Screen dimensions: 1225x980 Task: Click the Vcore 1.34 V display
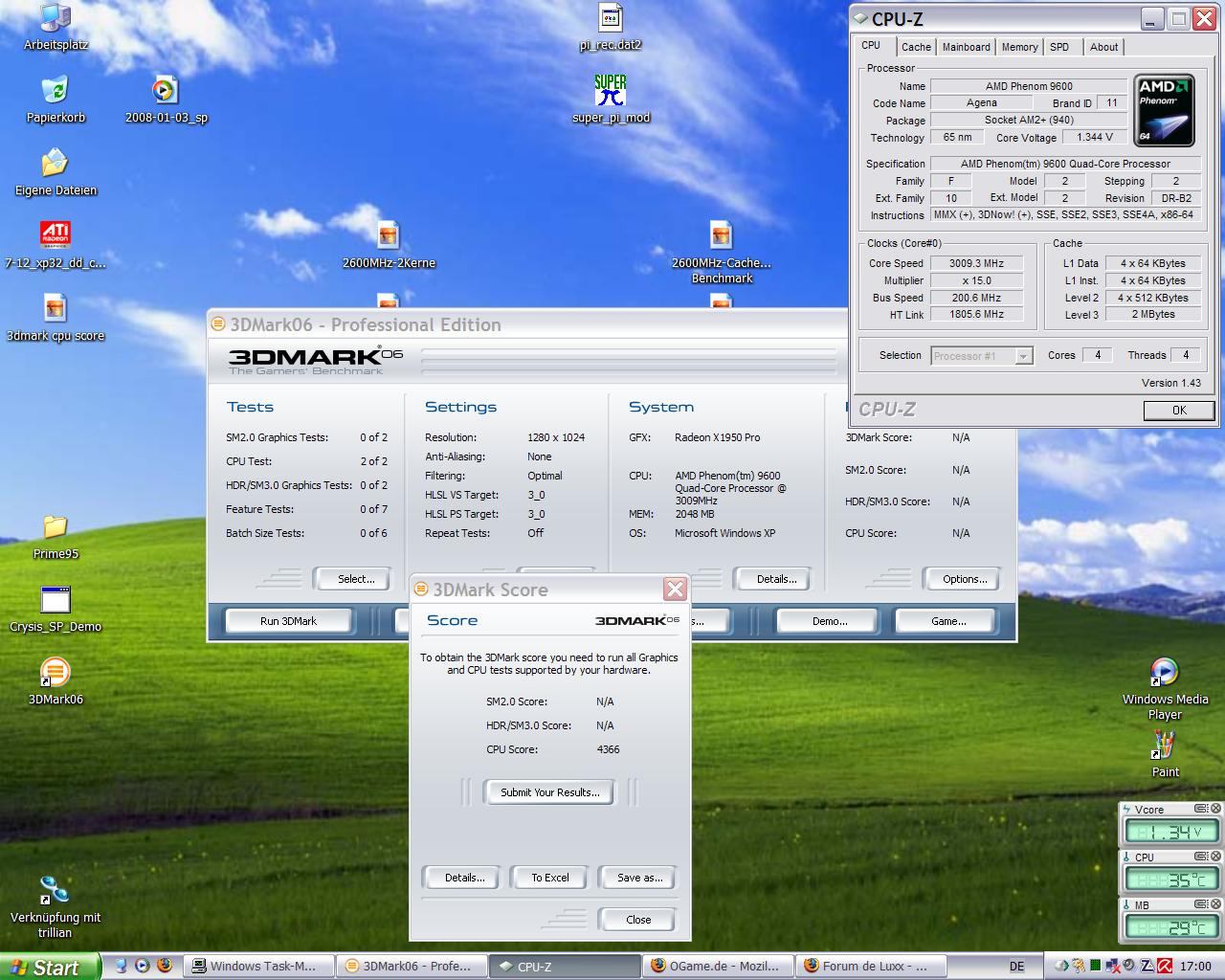click(1171, 833)
